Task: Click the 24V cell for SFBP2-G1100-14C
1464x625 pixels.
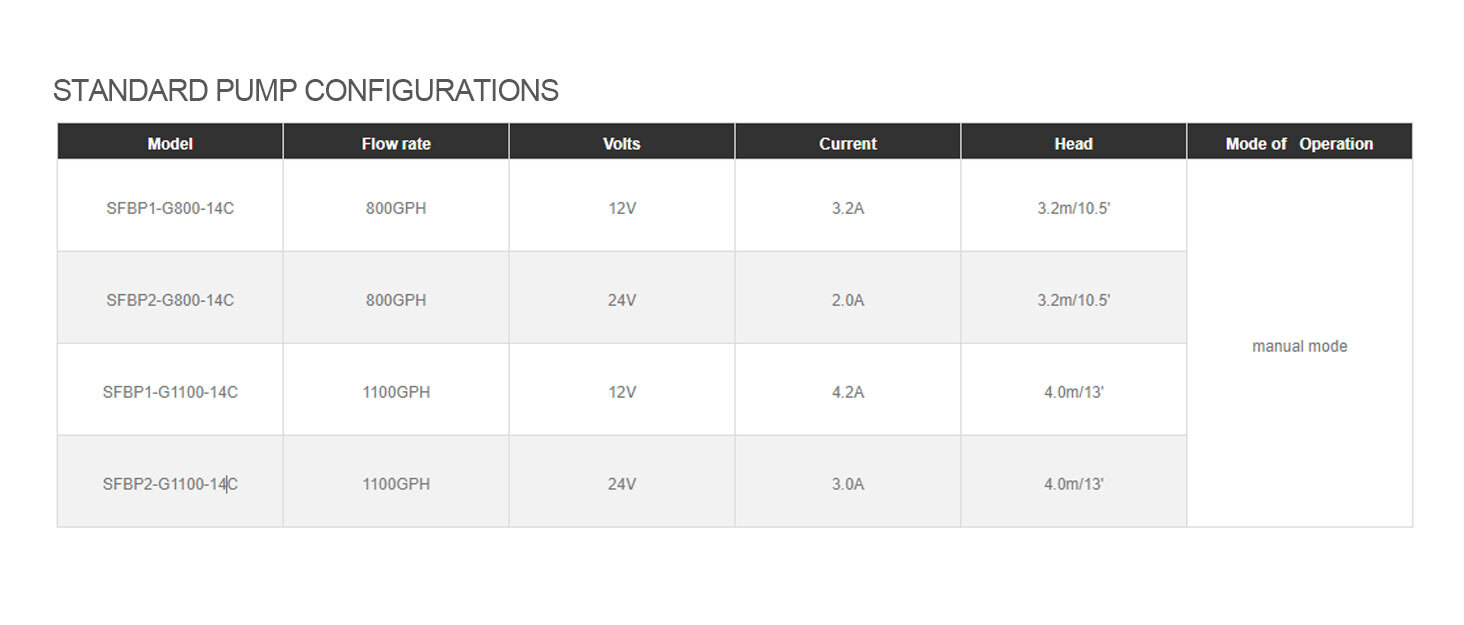Action: tap(622, 484)
